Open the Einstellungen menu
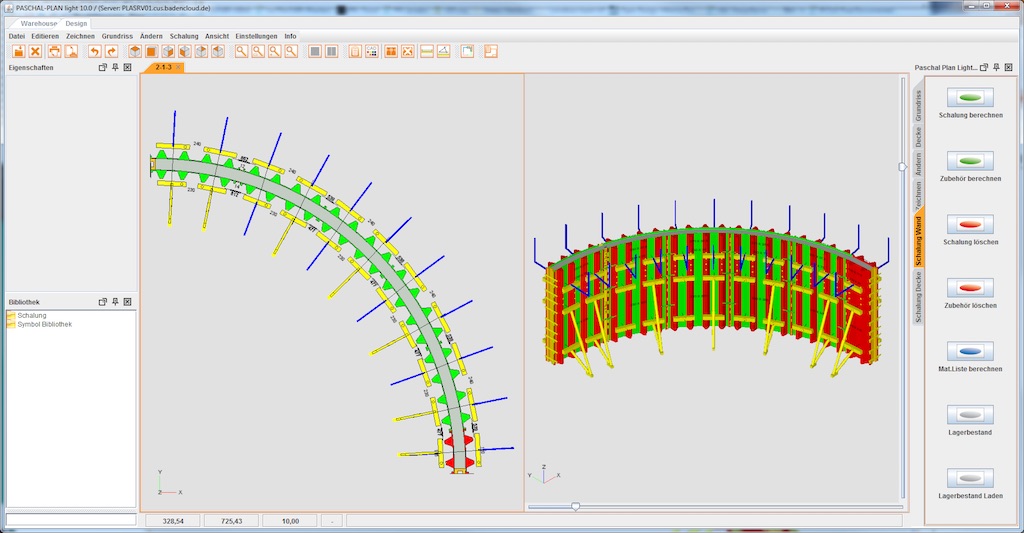This screenshot has width=1024, height=533. click(256, 36)
